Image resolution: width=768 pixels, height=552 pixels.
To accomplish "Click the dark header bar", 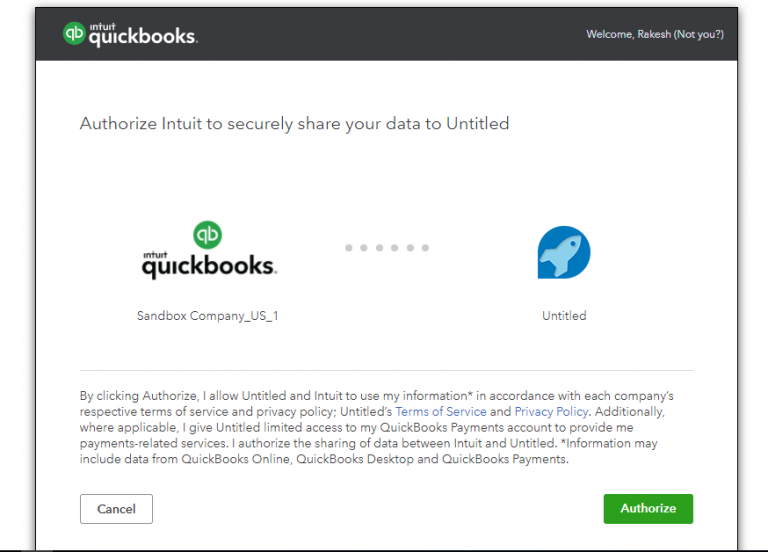I will 386,34.
